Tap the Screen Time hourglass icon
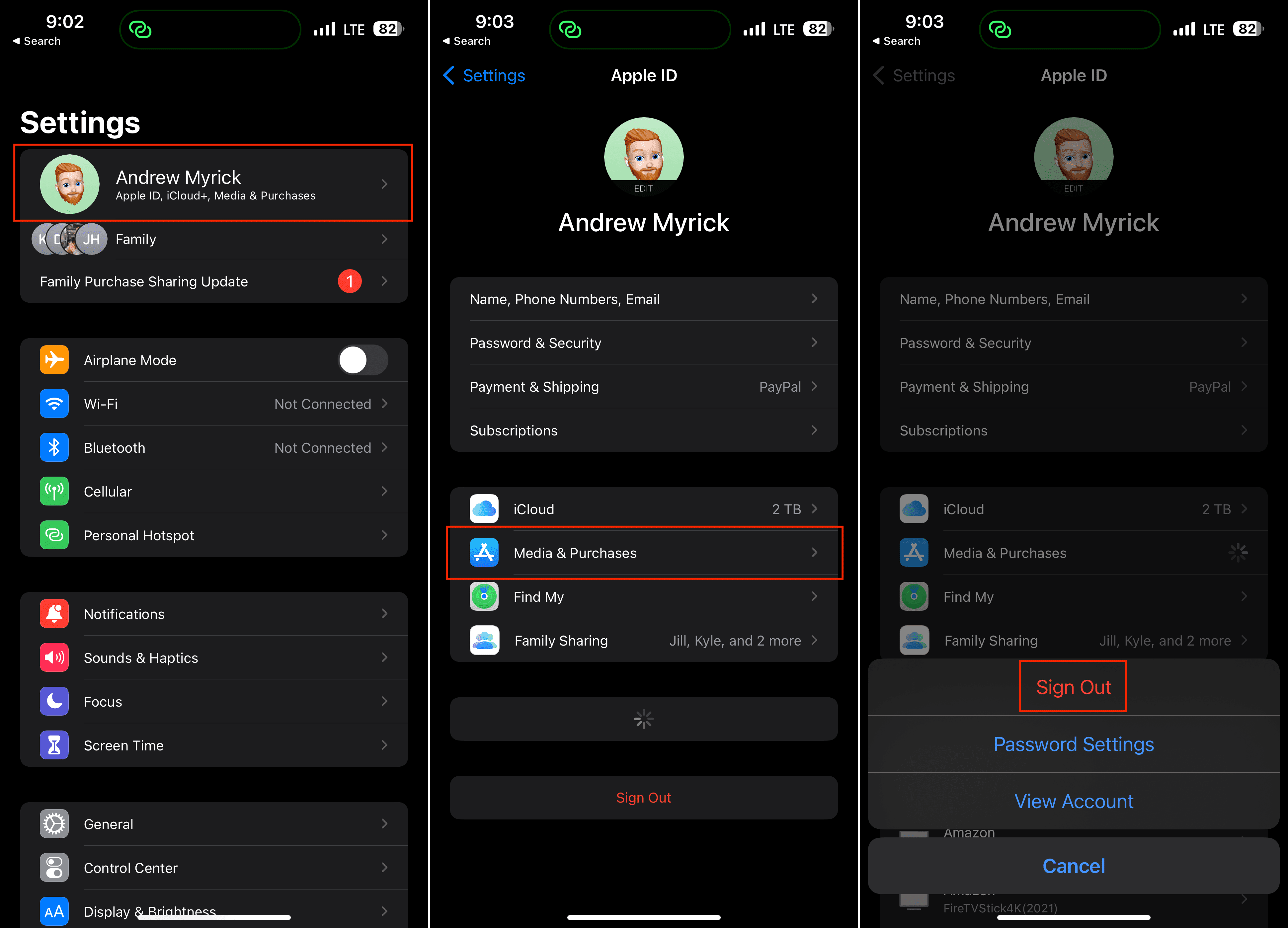 pyautogui.click(x=54, y=744)
